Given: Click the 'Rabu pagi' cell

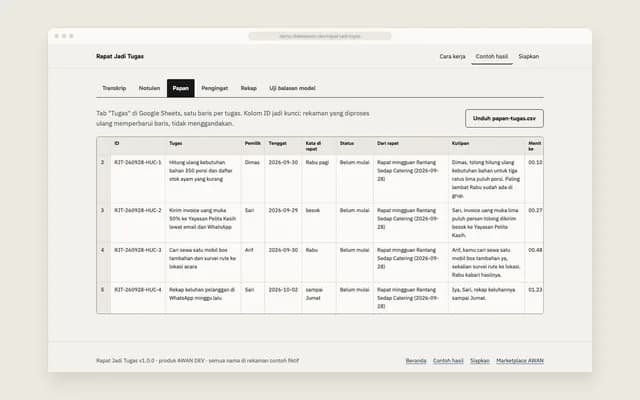Looking at the screenshot, I should pyautogui.click(x=319, y=179).
